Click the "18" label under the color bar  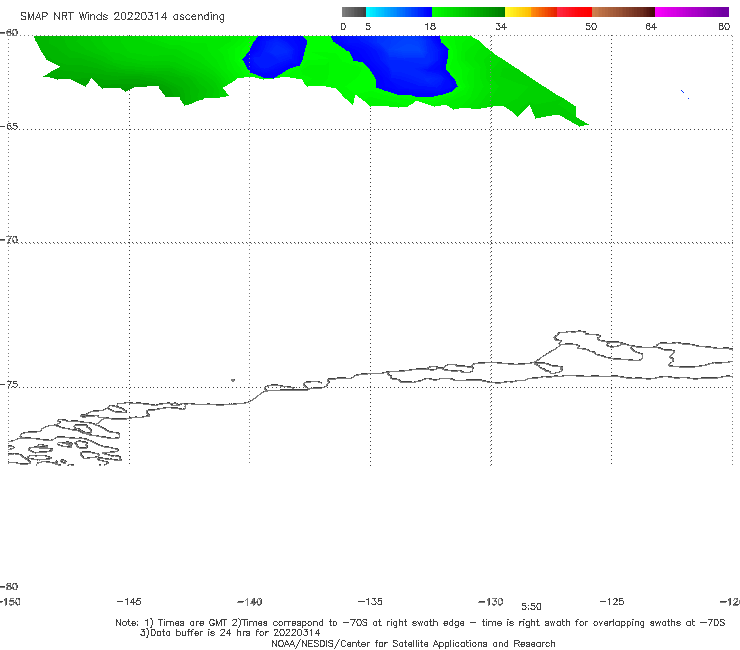430,26
